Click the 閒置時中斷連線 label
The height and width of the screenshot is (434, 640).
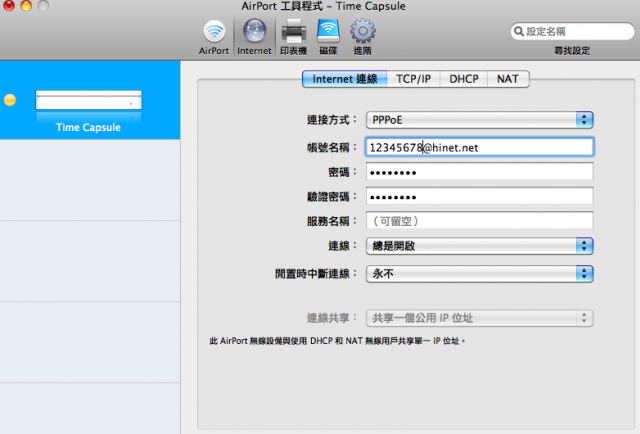pos(316,274)
